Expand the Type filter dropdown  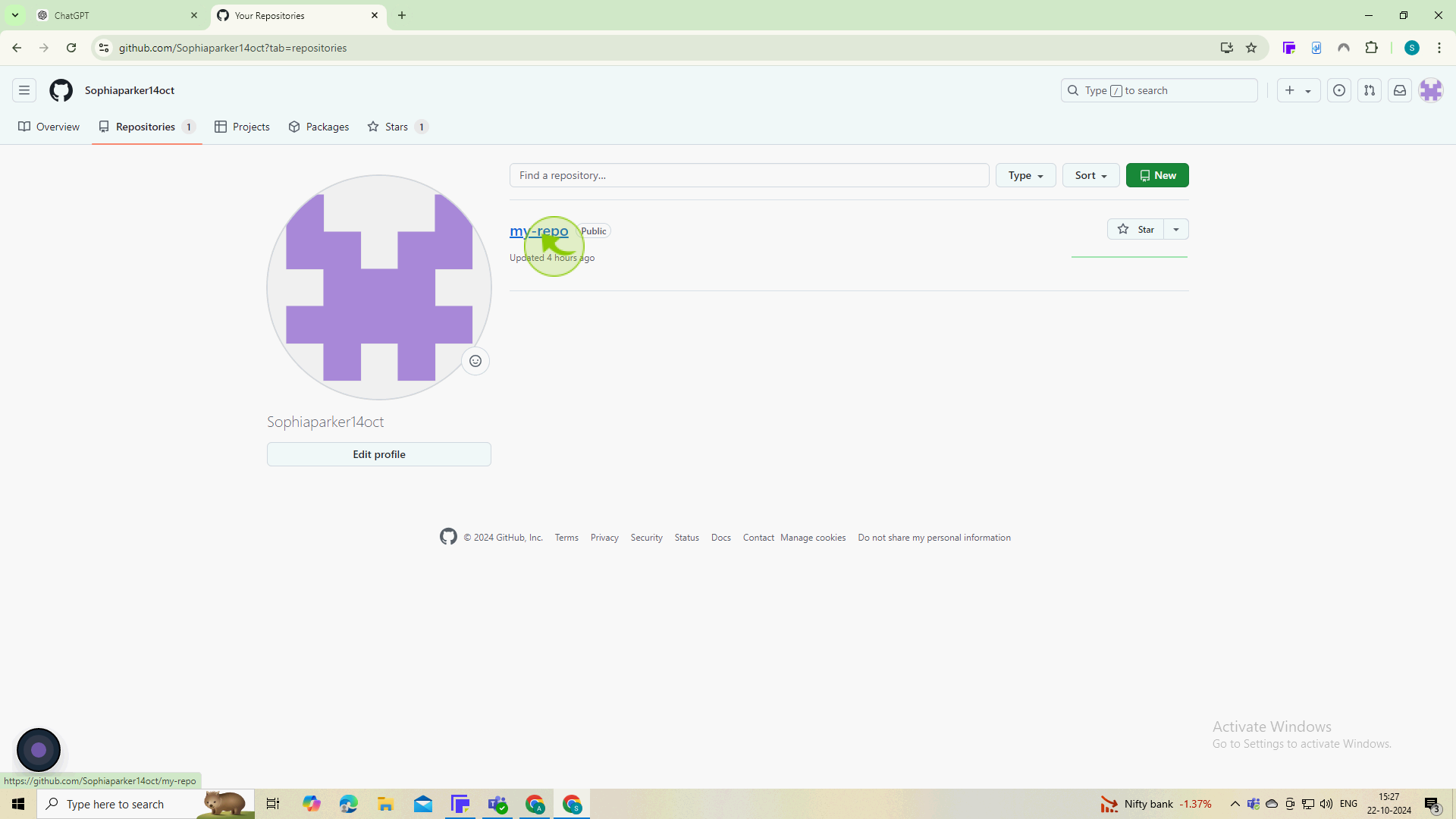[x=1025, y=175]
